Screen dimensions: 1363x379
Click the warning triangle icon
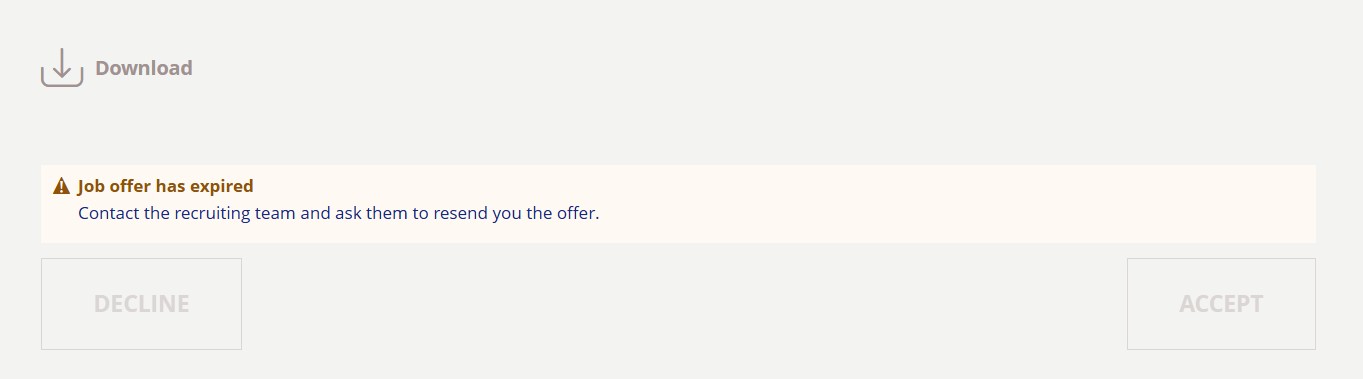[x=61, y=186]
